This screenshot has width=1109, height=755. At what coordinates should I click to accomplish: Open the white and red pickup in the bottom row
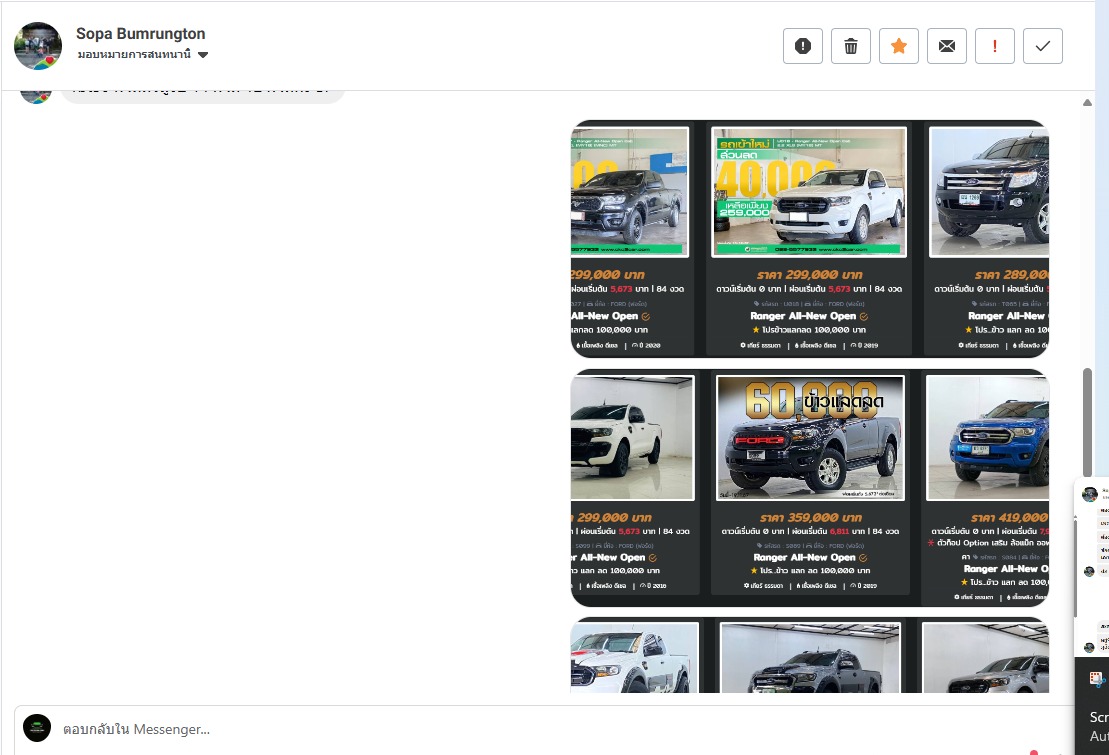pos(634,655)
